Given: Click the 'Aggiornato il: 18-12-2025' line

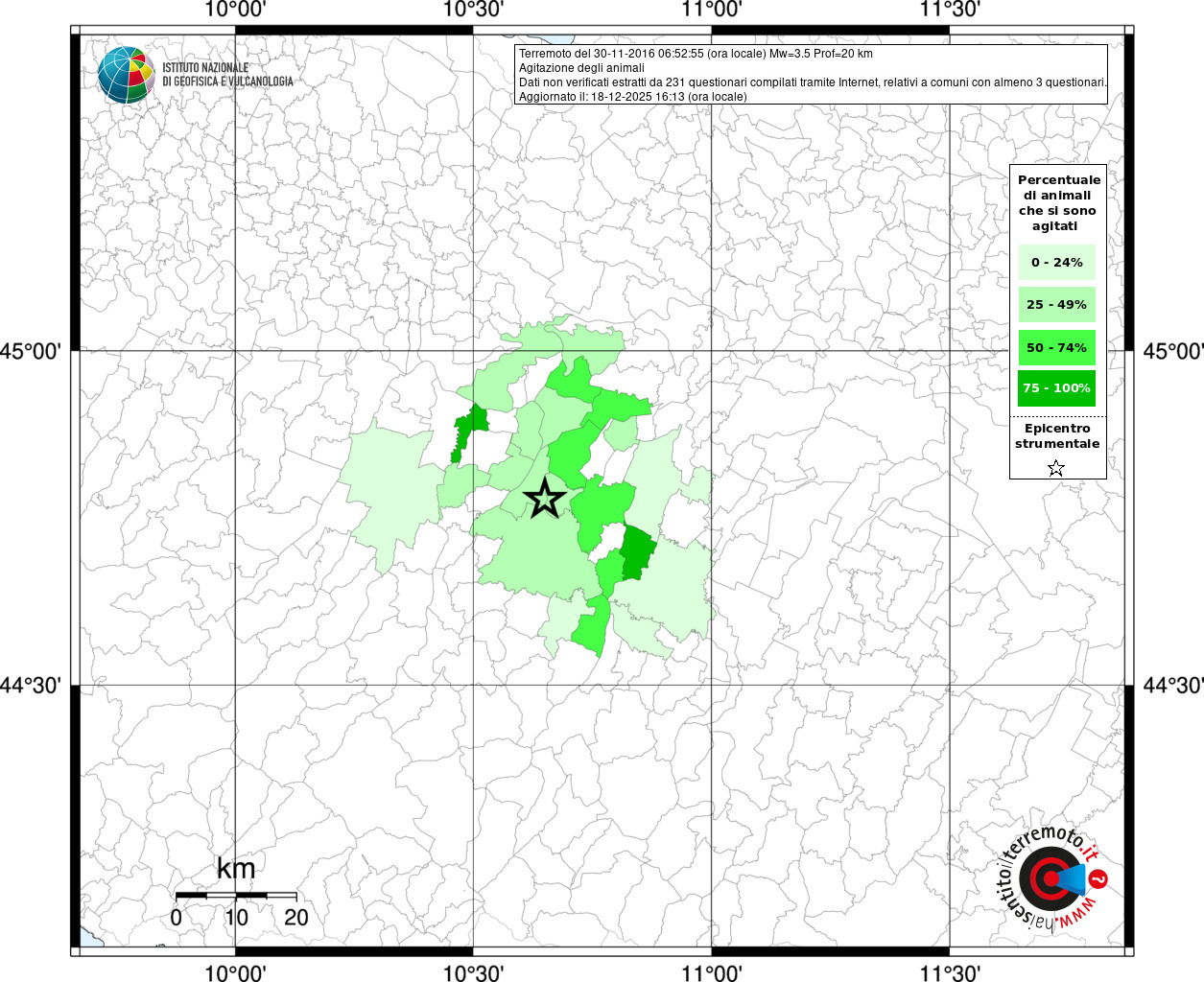Looking at the screenshot, I should click(x=632, y=97).
